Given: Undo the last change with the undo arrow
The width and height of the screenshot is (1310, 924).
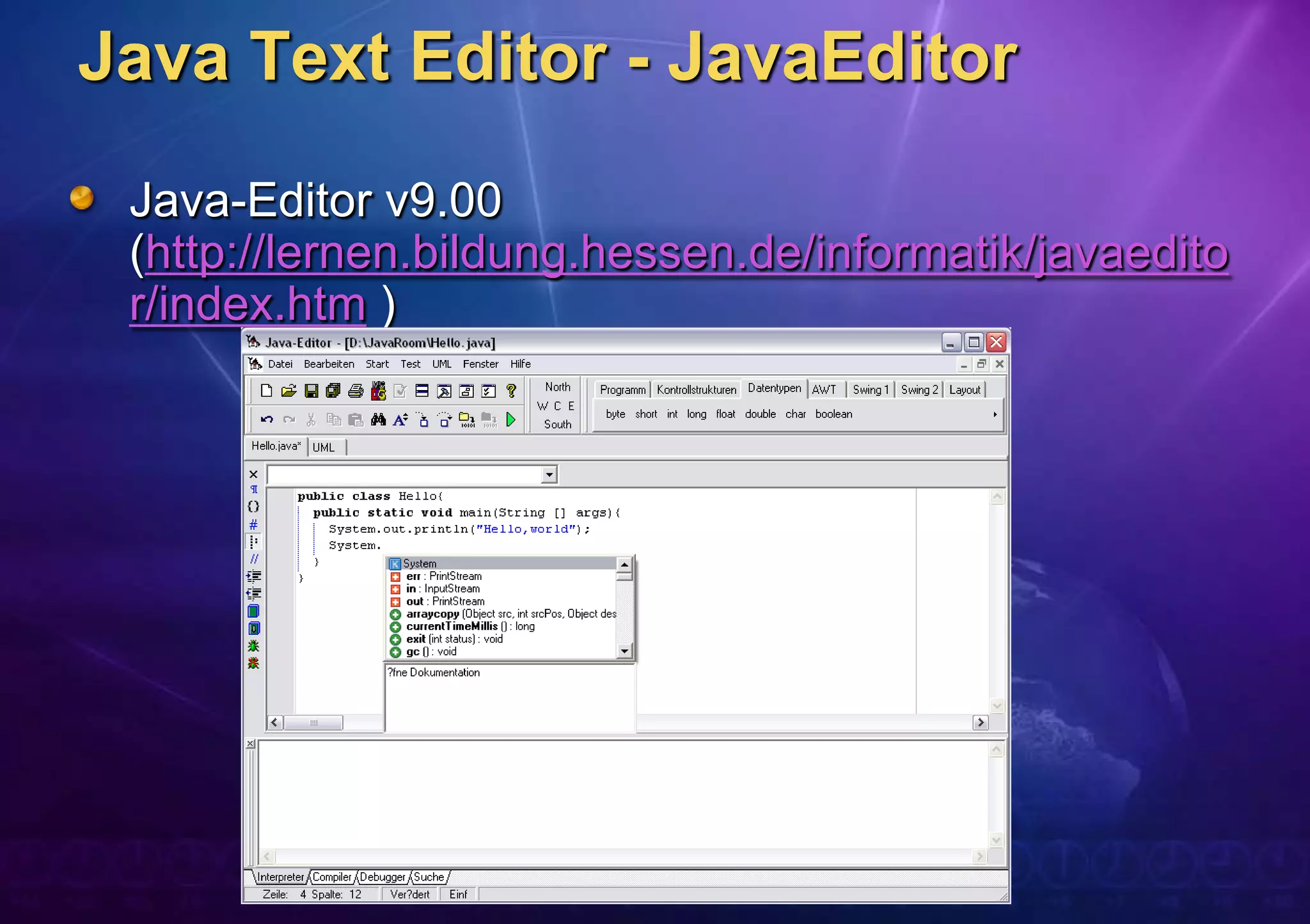Looking at the screenshot, I should coord(267,419).
